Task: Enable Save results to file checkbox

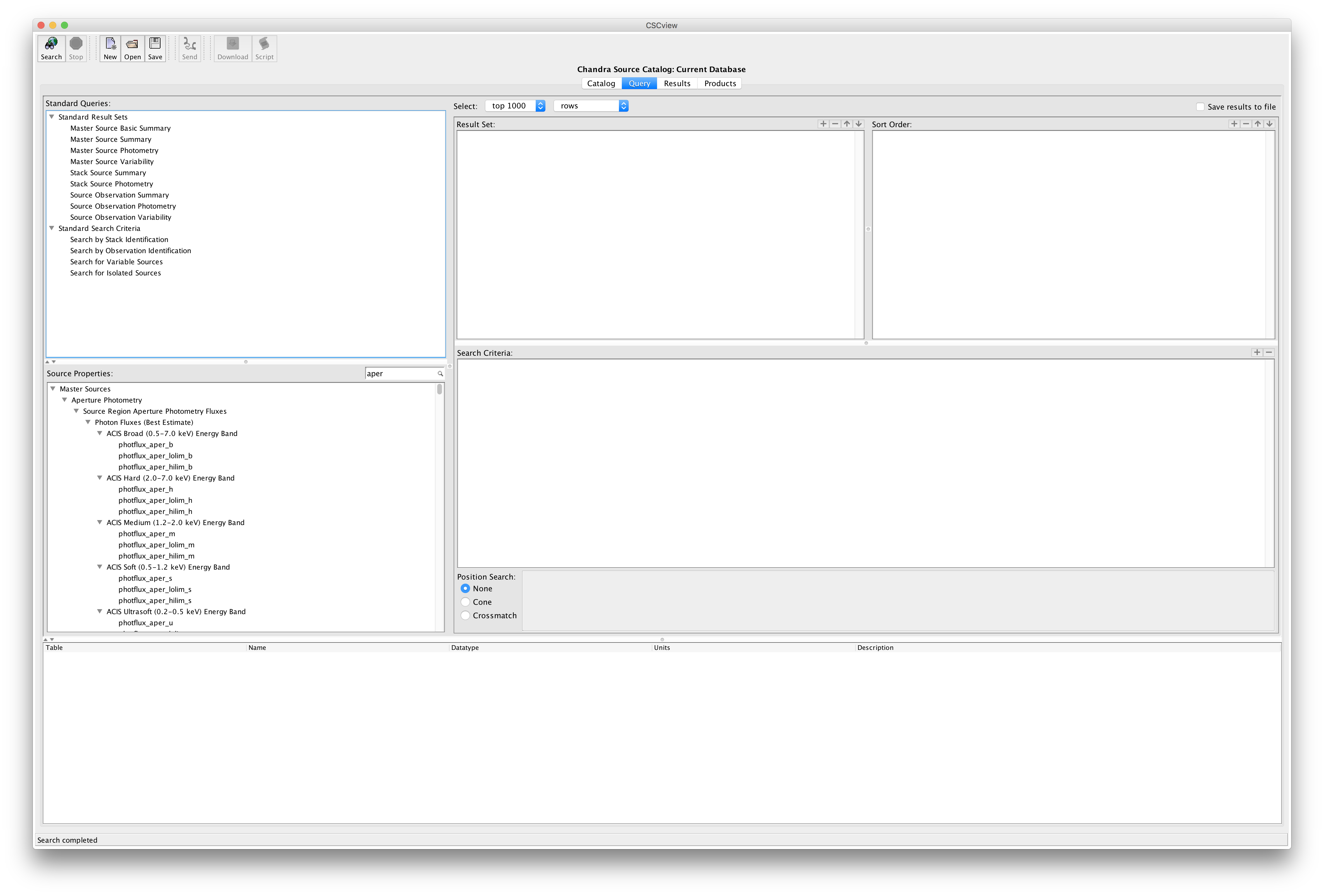Action: point(1200,107)
